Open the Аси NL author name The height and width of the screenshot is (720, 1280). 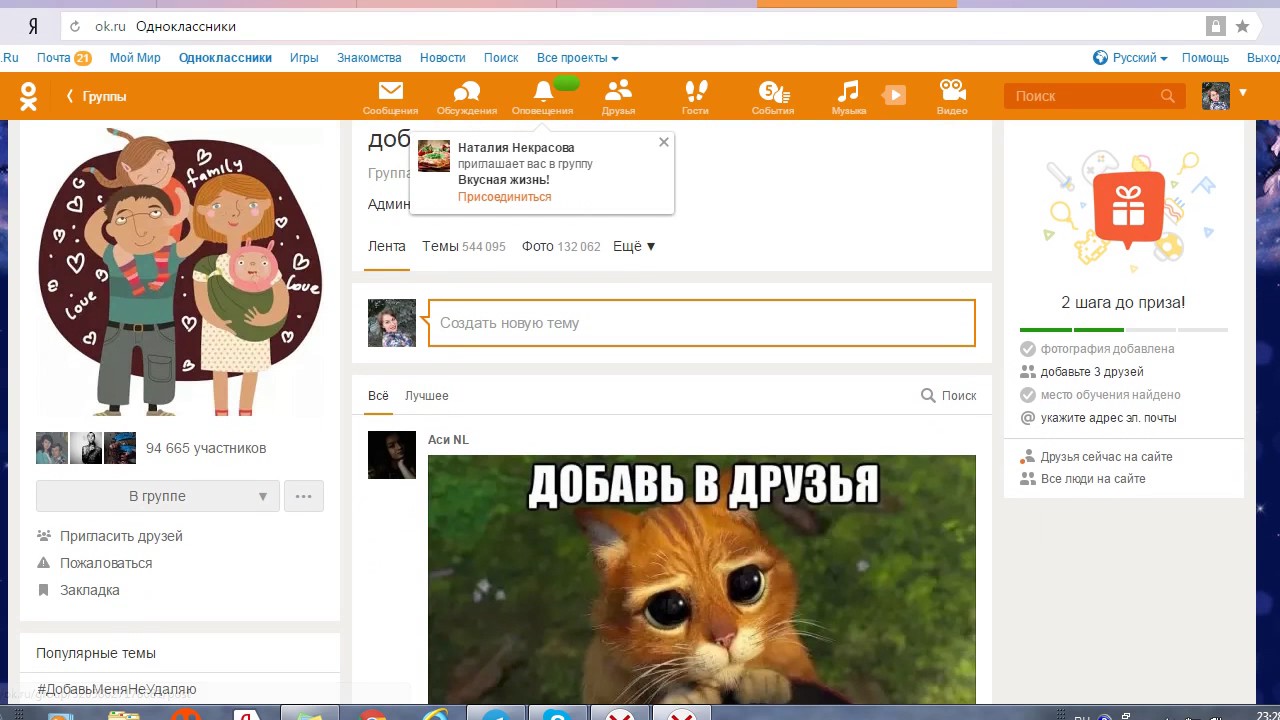(448, 440)
